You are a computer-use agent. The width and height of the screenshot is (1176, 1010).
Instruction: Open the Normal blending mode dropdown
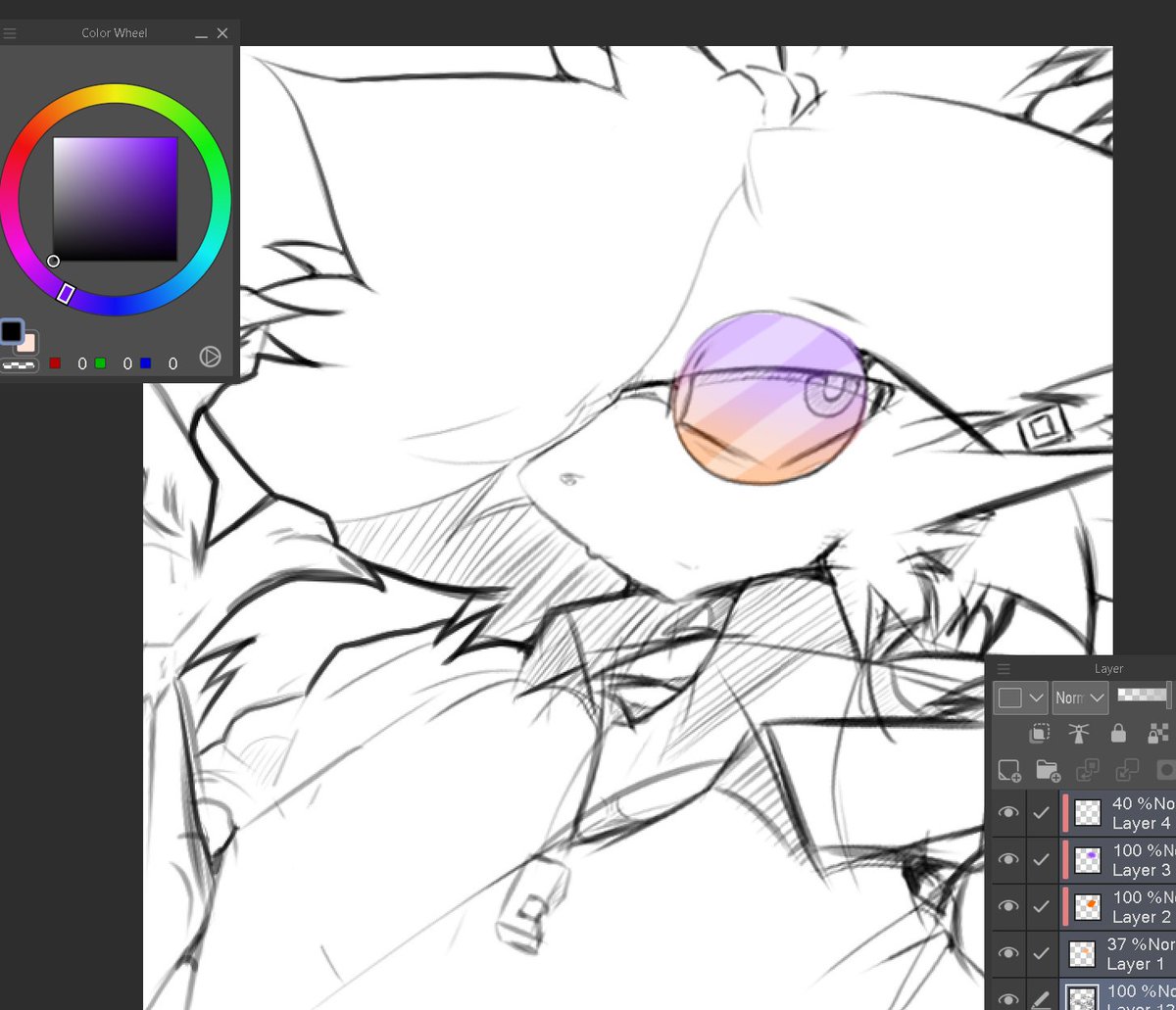1080,697
